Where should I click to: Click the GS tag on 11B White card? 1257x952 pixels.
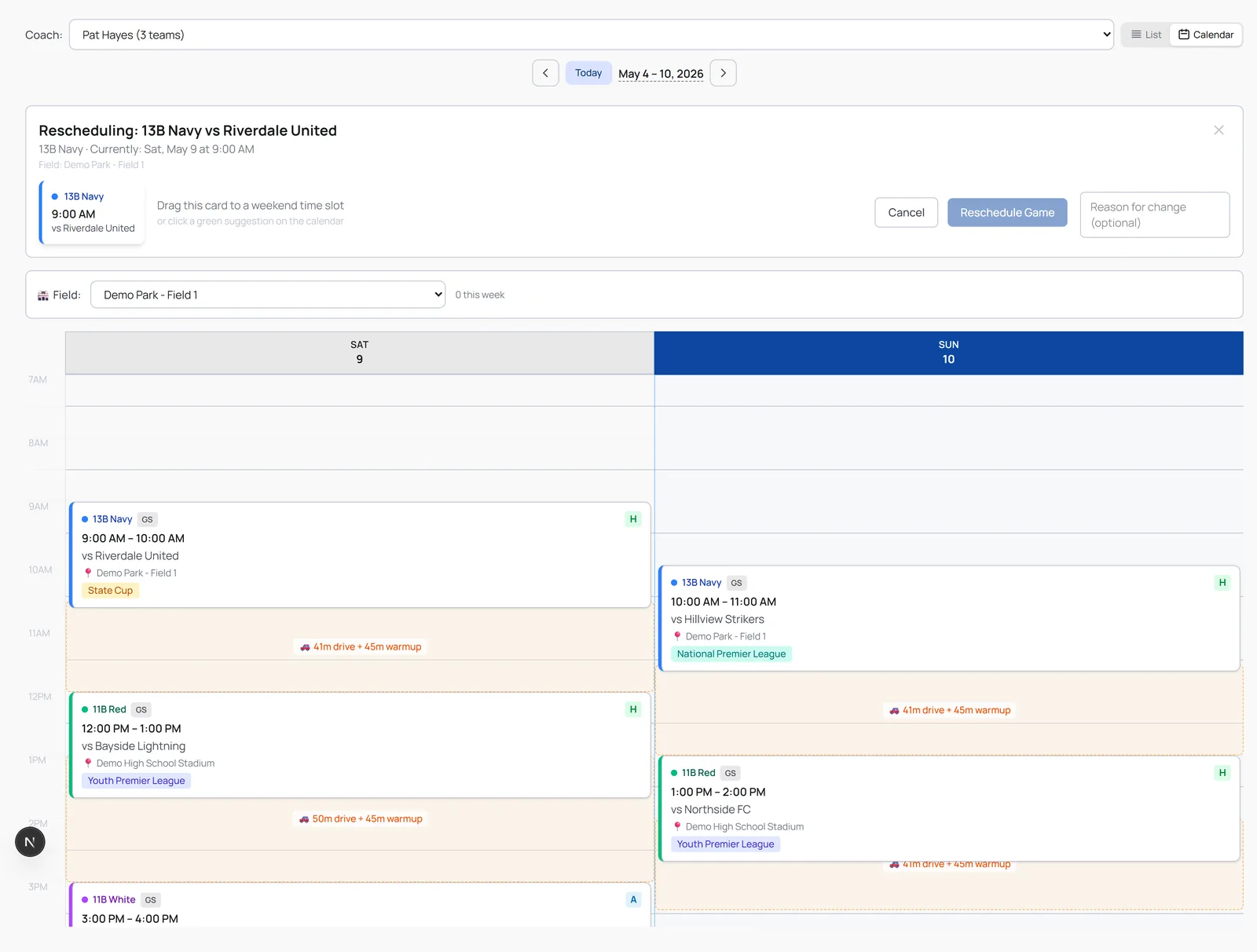tap(150, 899)
